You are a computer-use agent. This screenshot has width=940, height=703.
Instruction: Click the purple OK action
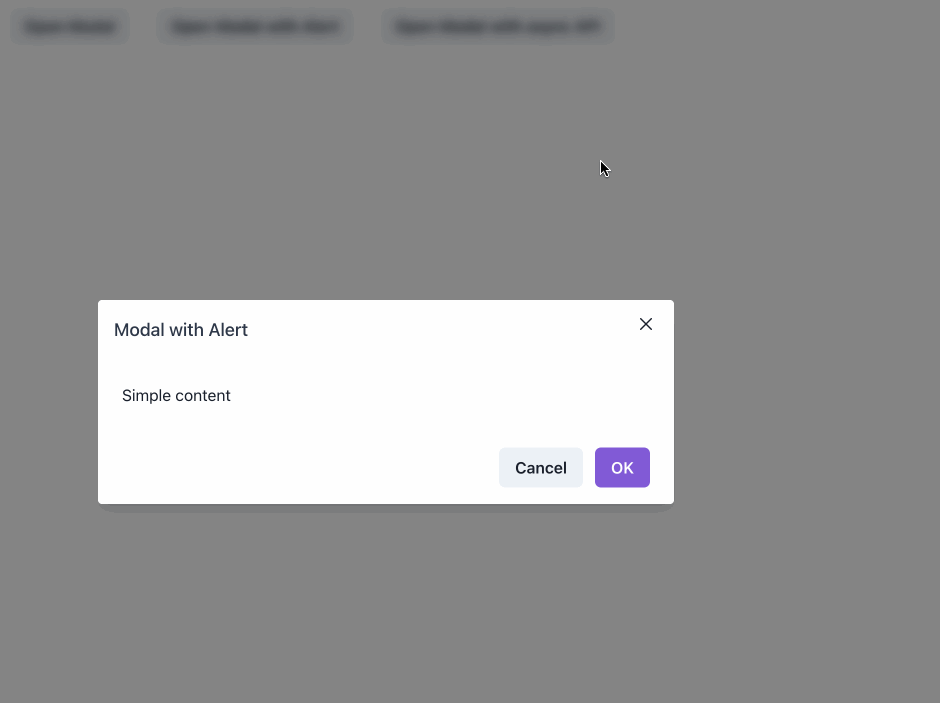[x=622, y=467]
